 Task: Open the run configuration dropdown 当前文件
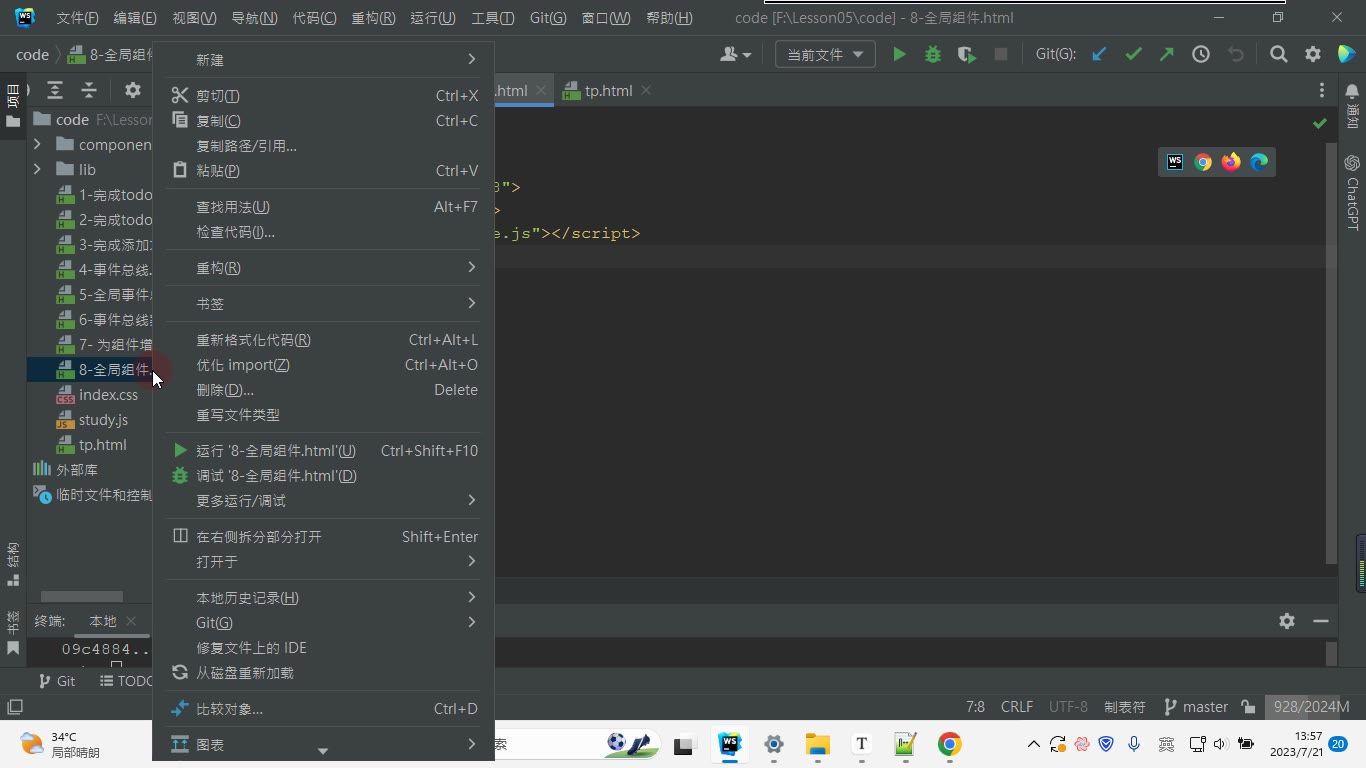(x=825, y=55)
